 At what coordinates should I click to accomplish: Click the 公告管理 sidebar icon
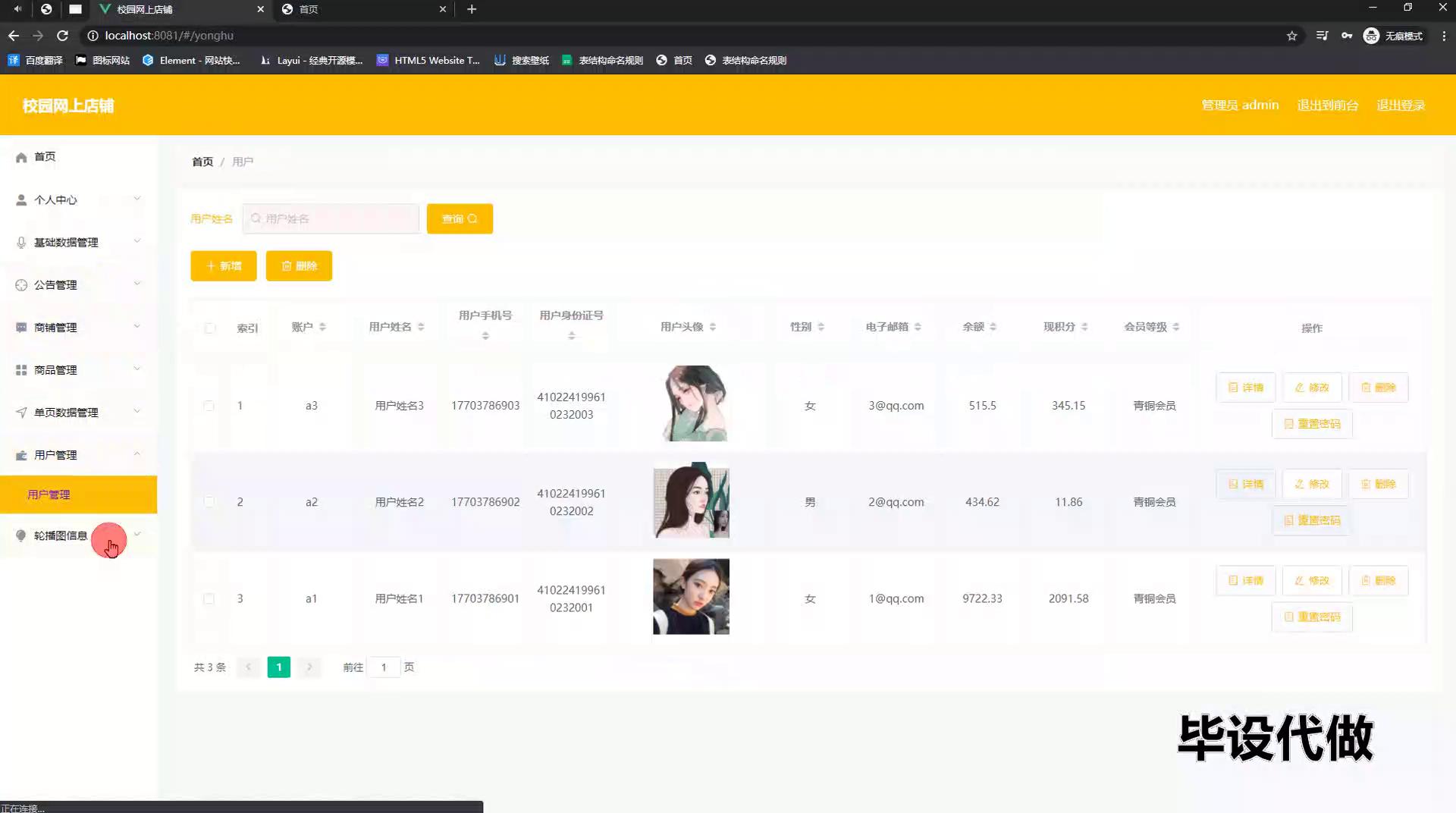[21, 285]
